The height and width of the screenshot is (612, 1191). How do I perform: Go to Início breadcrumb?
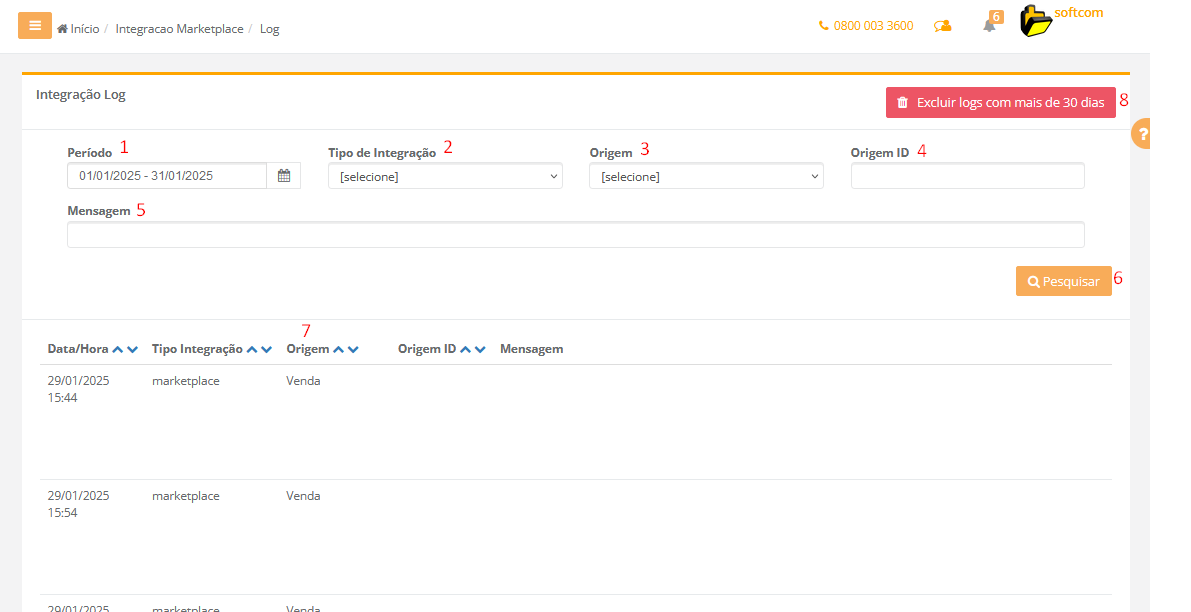pyautogui.click(x=84, y=29)
